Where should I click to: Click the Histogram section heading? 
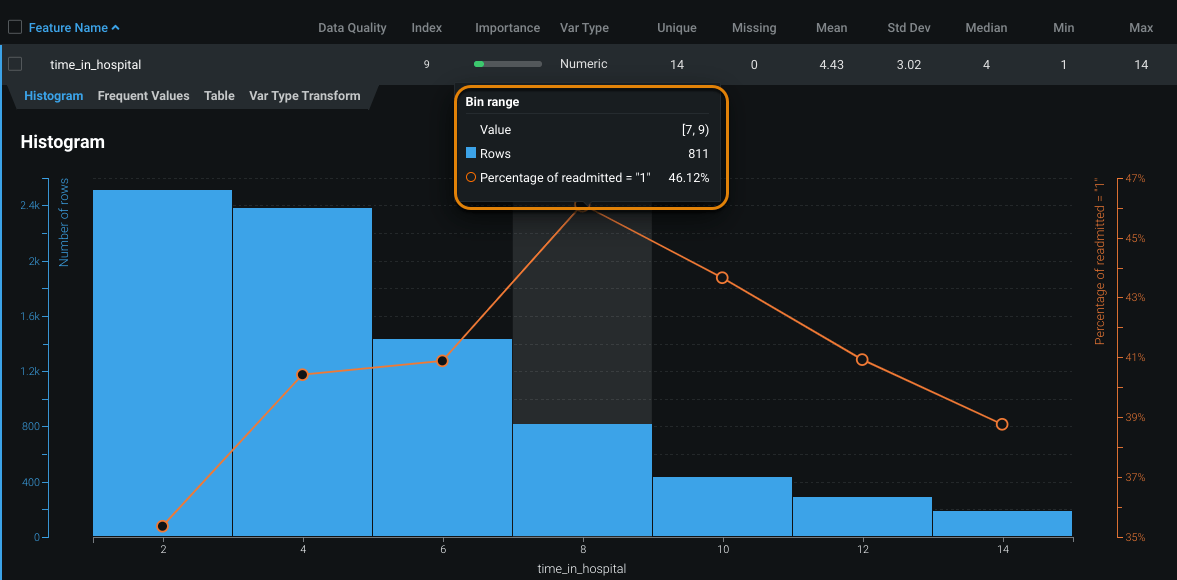coord(62,141)
